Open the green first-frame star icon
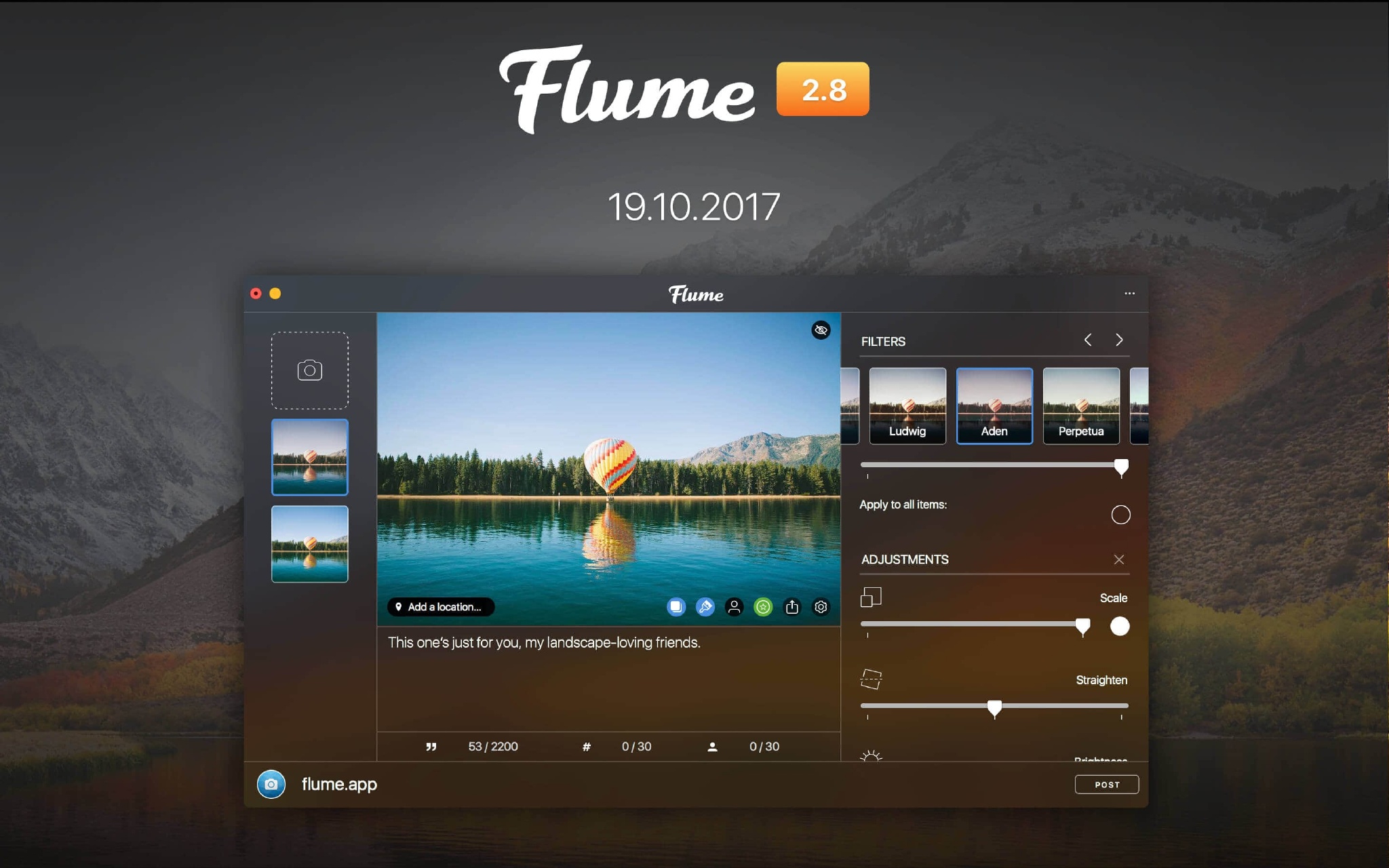Viewport: 1389px width, 868px height. 763,607
